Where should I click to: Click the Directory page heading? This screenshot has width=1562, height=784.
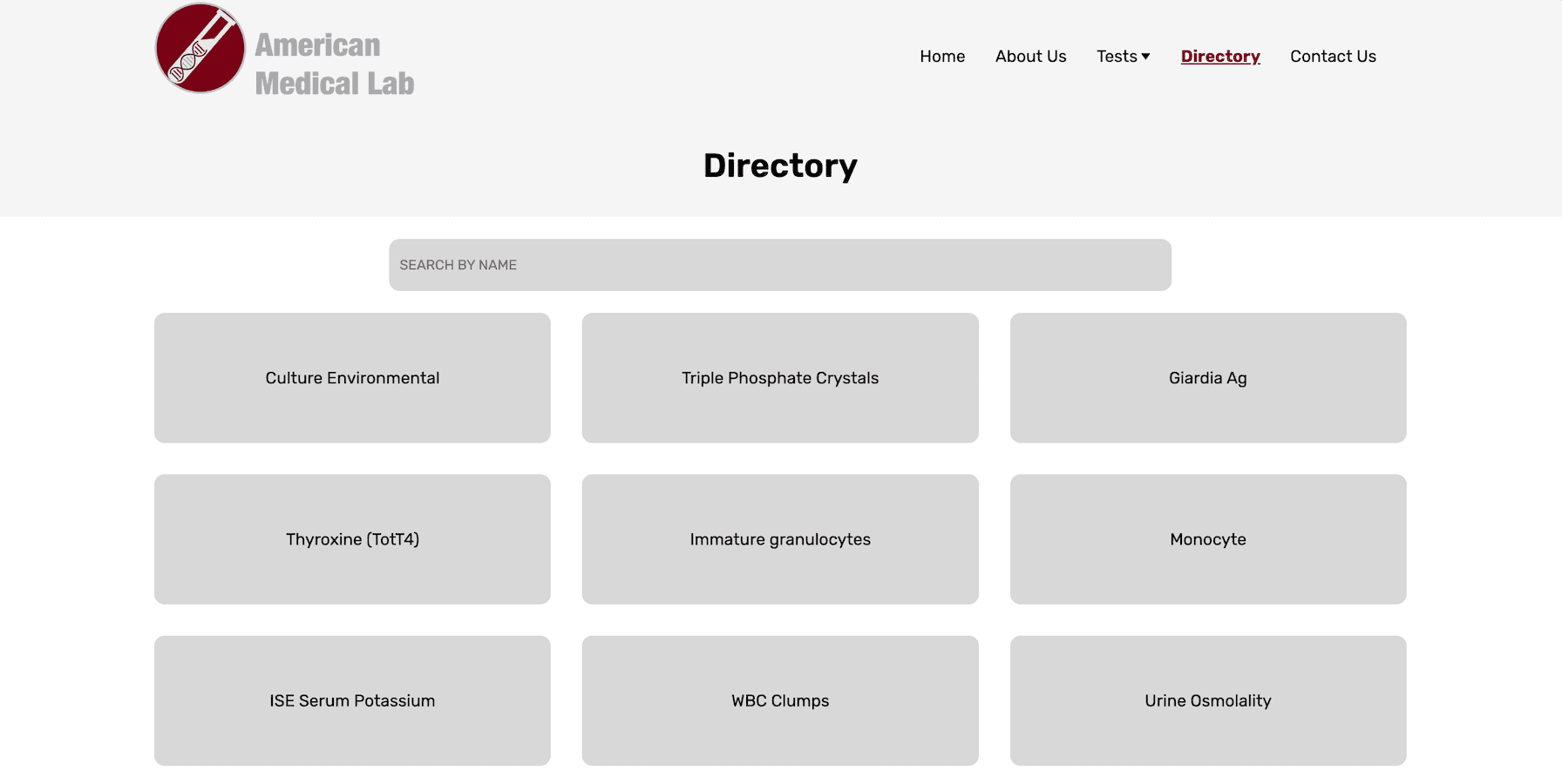pyautogui.click(x=780, y=166)
